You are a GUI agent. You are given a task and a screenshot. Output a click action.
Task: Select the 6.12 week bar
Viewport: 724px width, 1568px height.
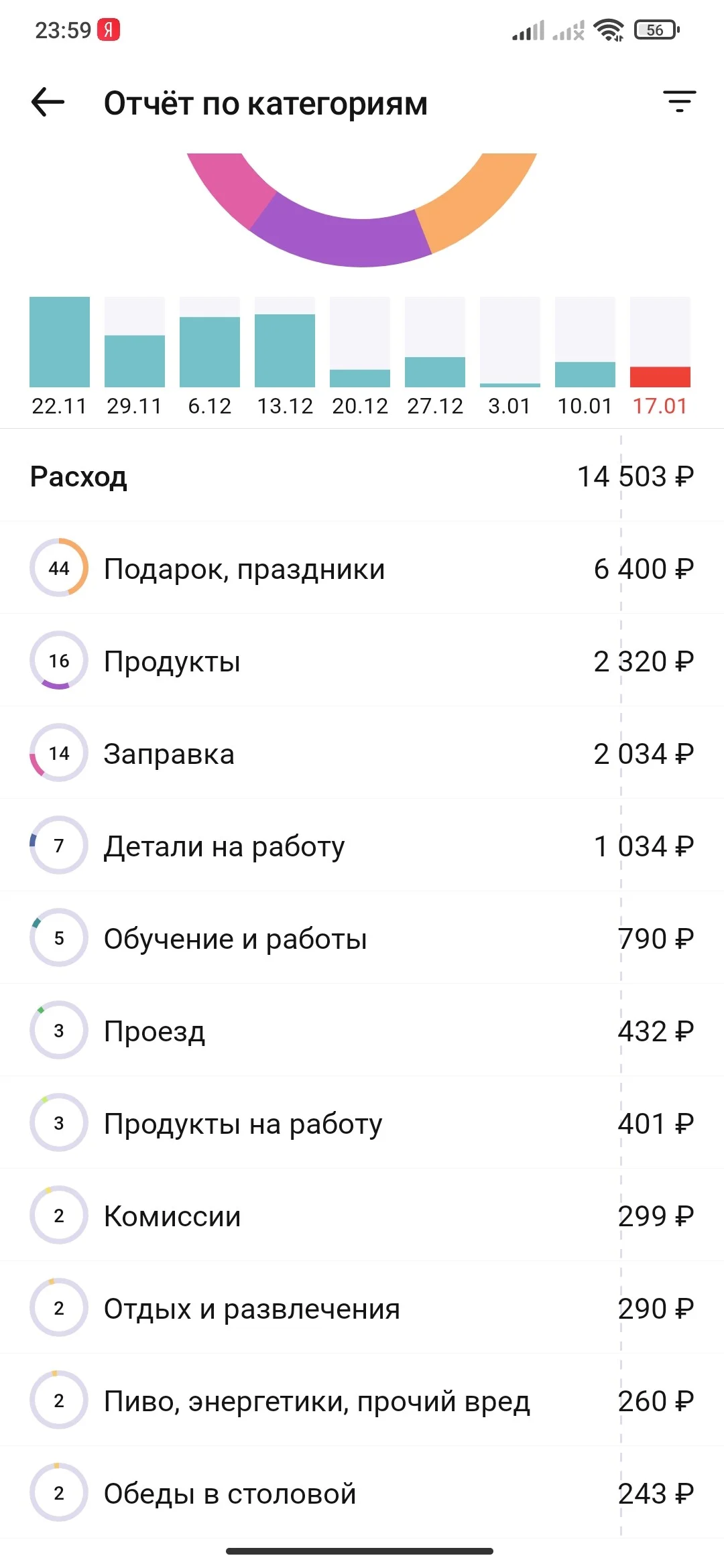[210, 342]
